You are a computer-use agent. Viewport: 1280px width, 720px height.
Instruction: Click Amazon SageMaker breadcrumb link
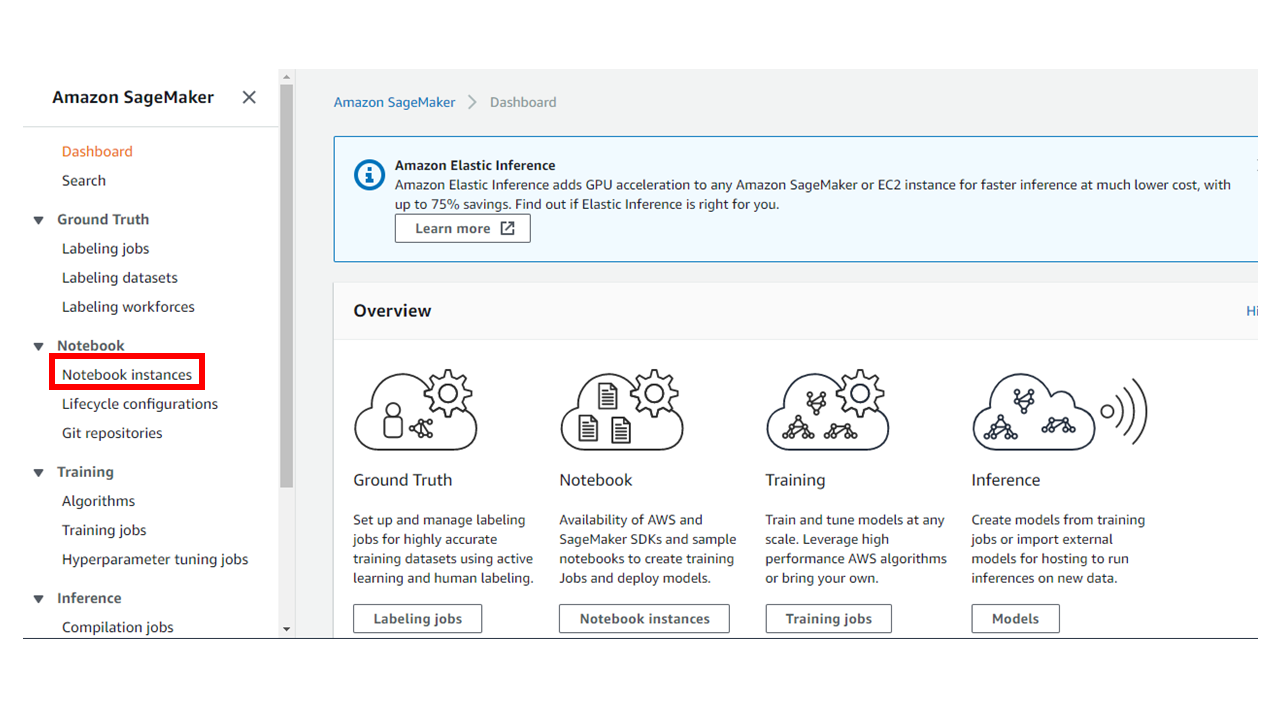pyautogui.click(x=394, y=102)
